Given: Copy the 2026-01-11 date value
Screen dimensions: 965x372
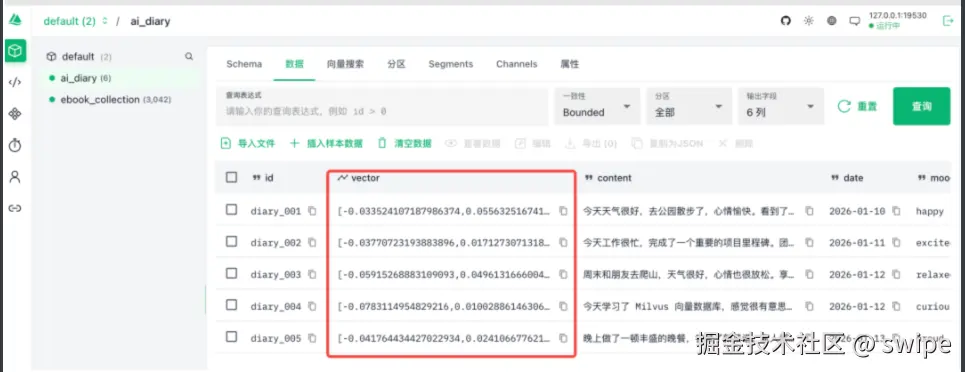Looking at the screenshot, I should click(x=897, y=243).
